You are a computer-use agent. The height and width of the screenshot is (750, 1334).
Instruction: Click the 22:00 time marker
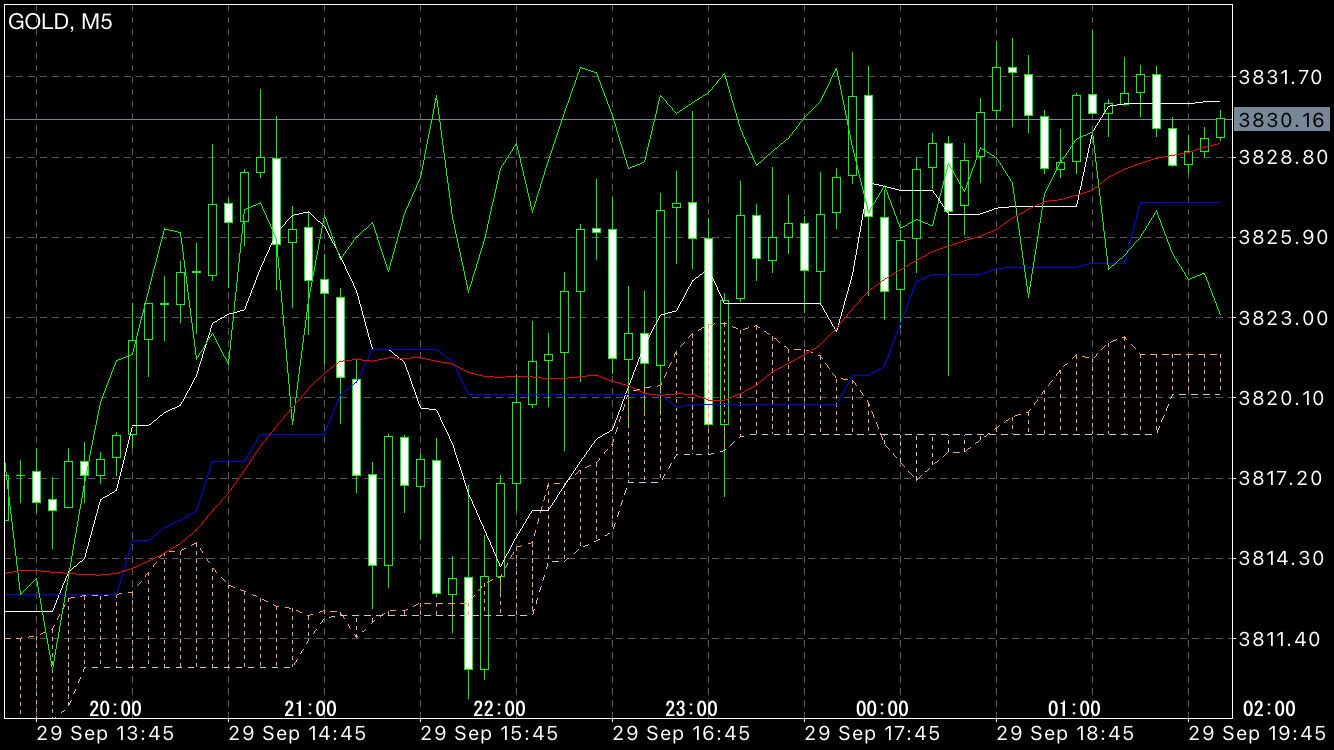pyautogui.click(x=499, y=709)
